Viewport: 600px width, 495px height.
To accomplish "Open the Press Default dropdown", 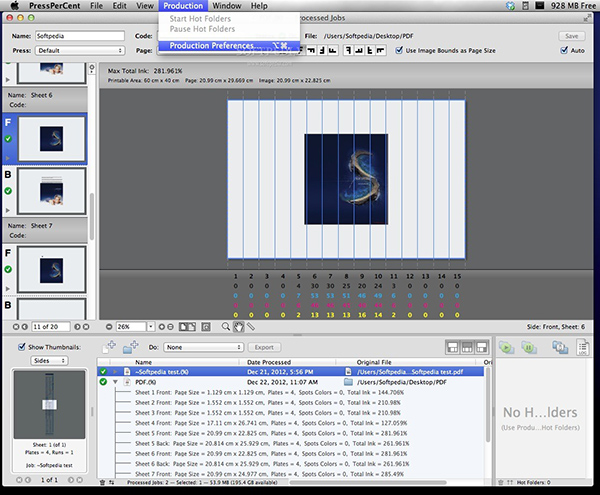I will pyautogui.click(x=80, y=49).
